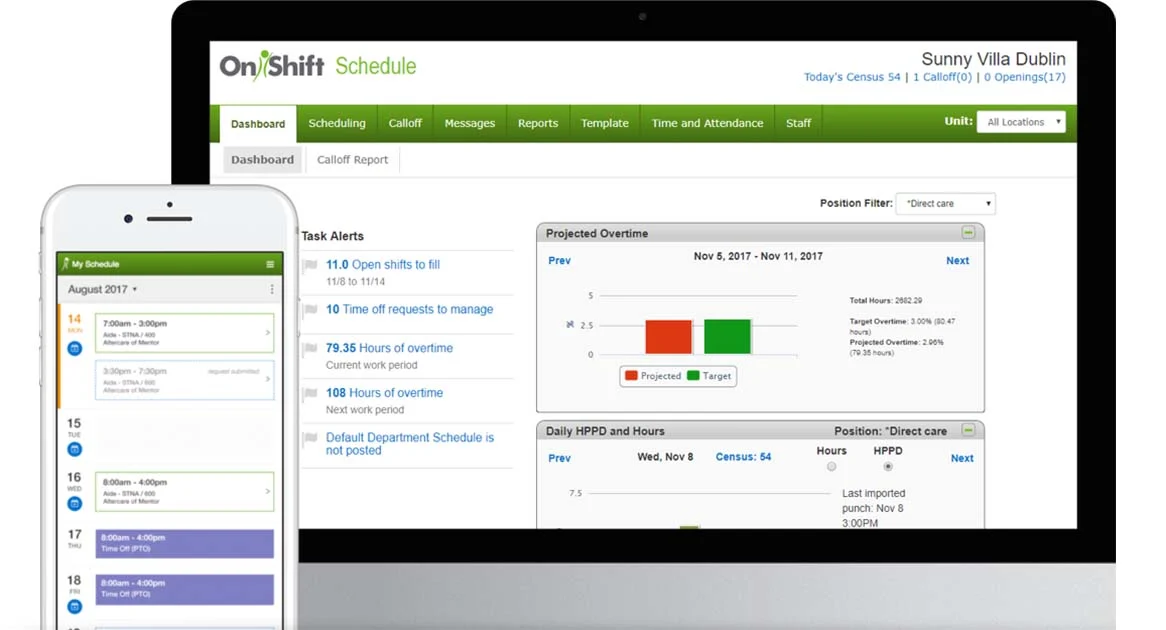Expand the Unit All Locations dropdown

click(x=1020, y=122)
